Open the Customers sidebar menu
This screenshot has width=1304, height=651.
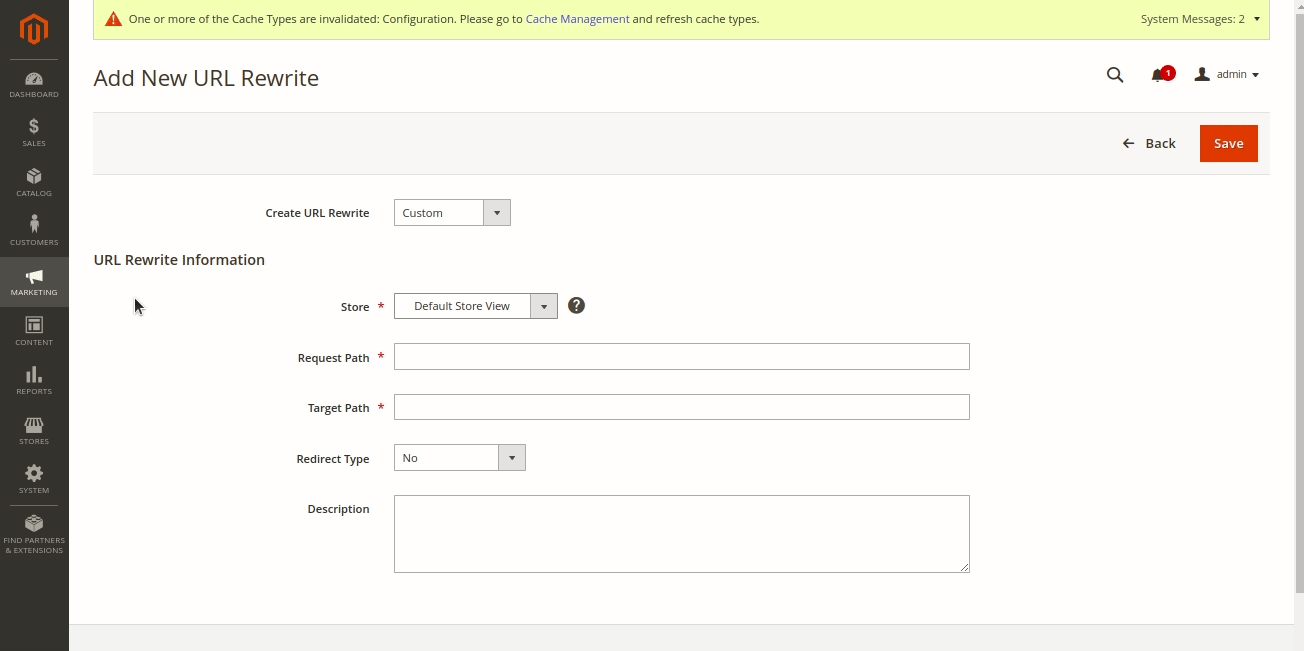tap(34, 232)
